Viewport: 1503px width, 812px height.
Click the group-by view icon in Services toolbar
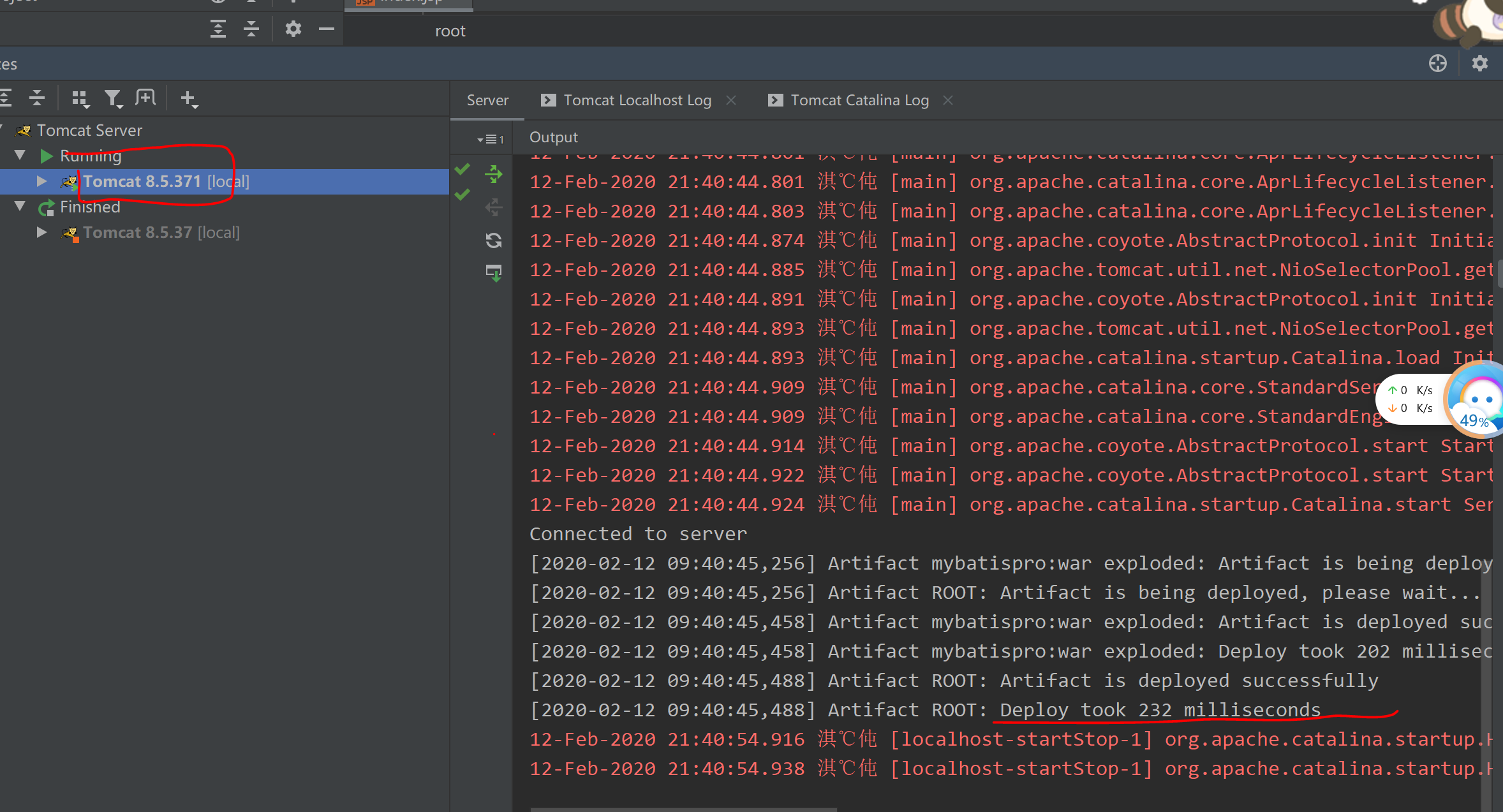80,98
